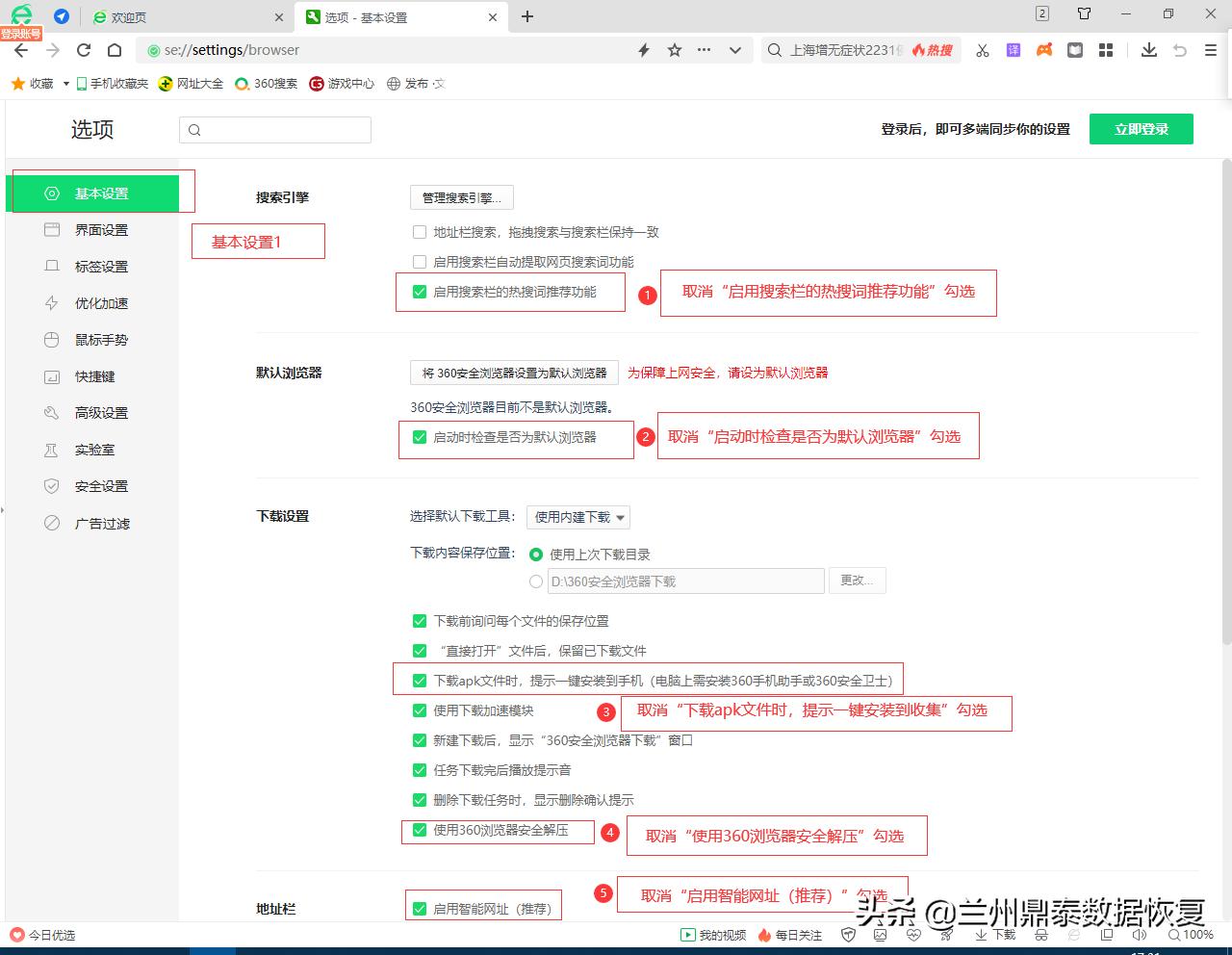Image resolution: width=1232 pixels, height=955 pixels.
Task: Open the downloads icon in the toolbar
Action: pos(1148,49)
